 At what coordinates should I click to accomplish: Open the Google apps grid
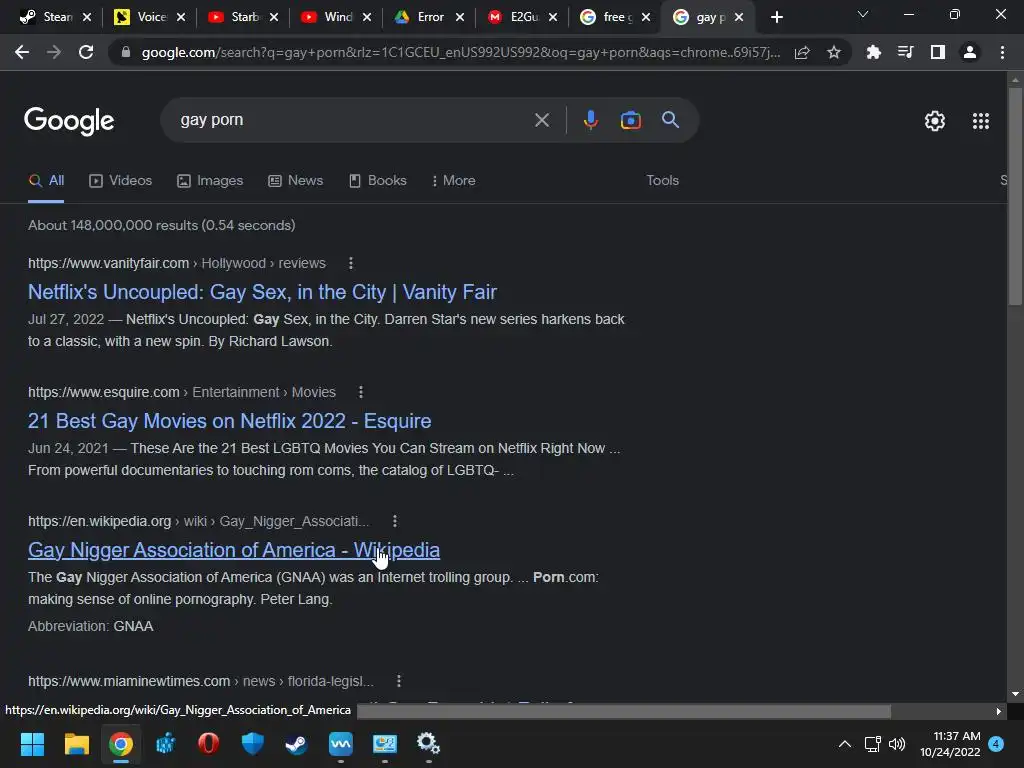point(980,121)
